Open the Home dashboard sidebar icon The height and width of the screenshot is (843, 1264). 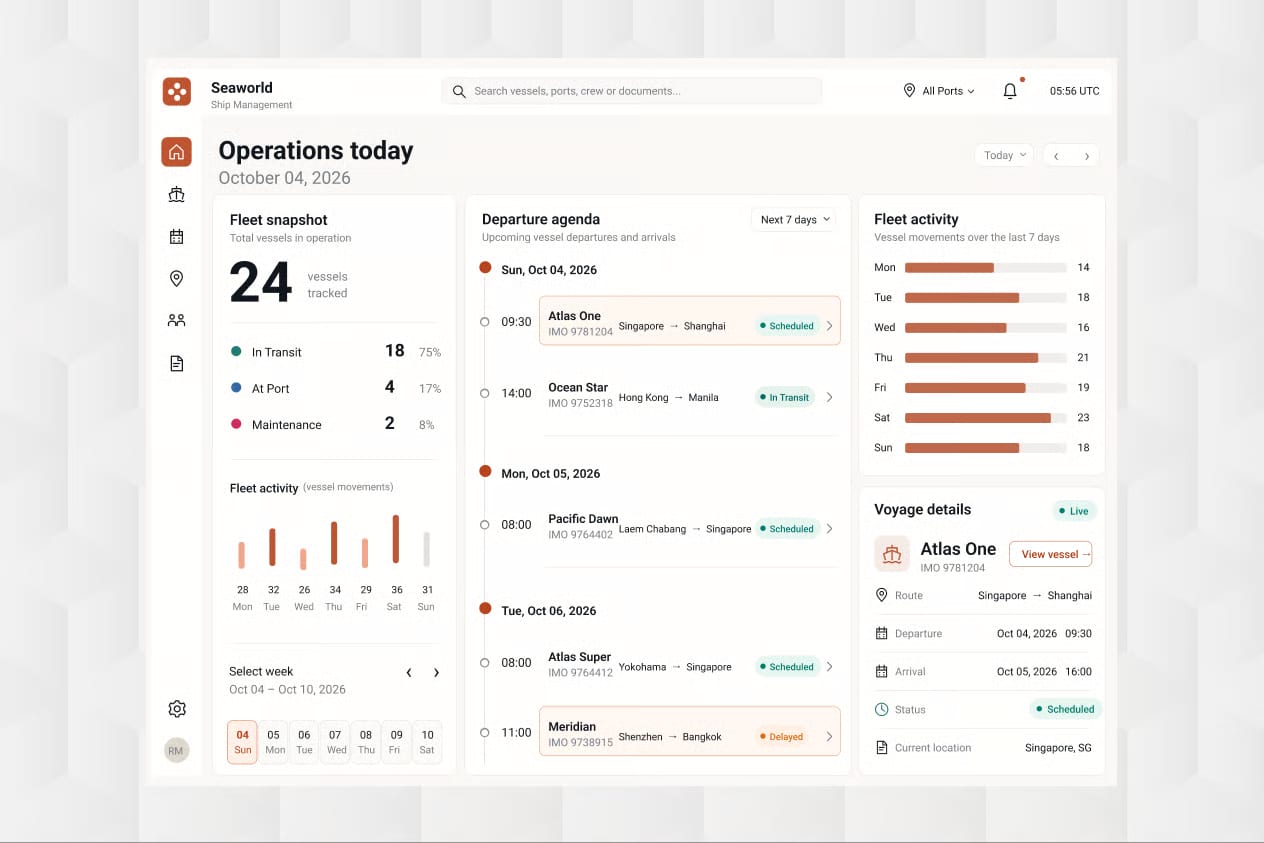pos(177,152)
